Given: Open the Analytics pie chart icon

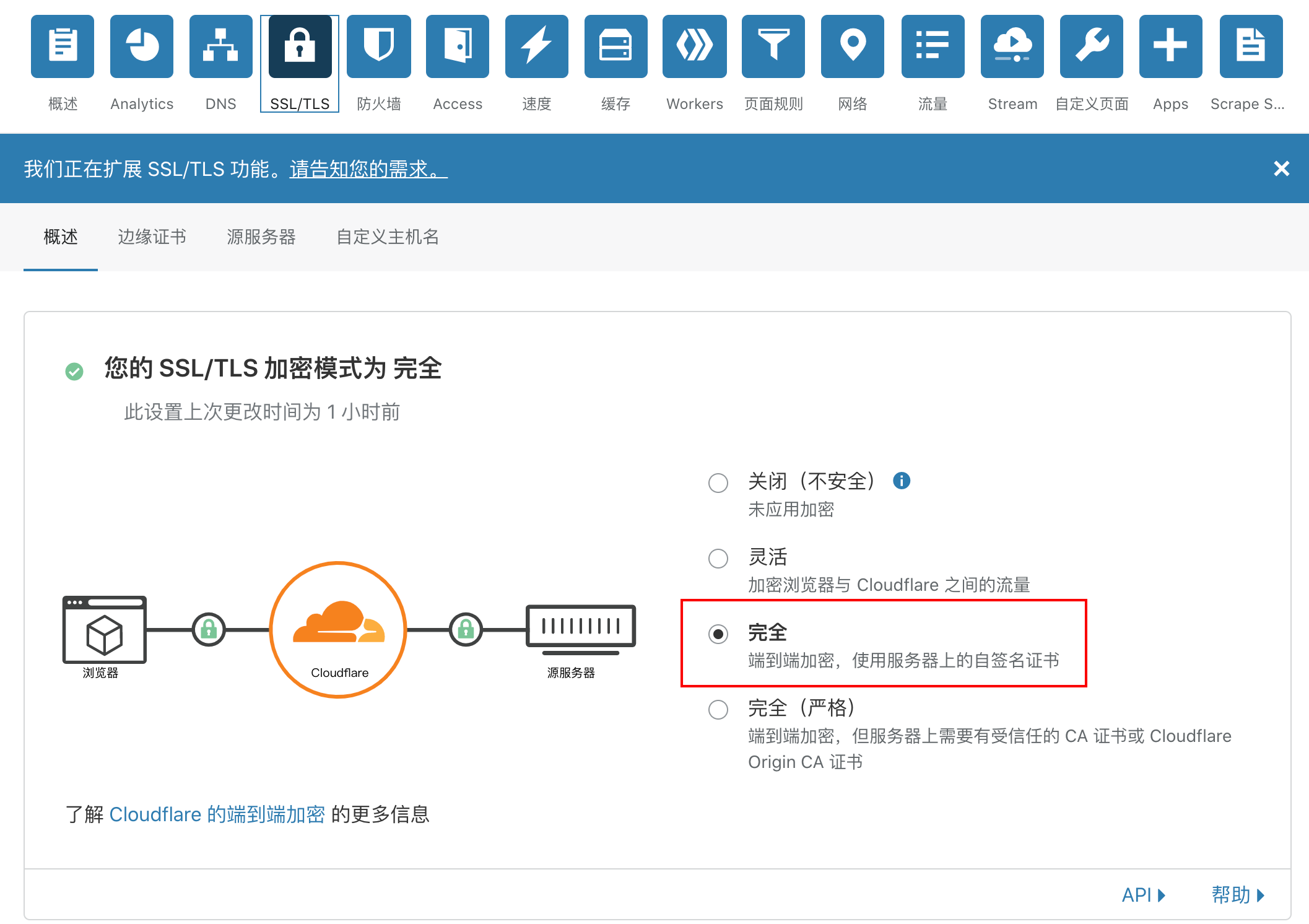Looking at the screenshot, I should pos(142,46).
